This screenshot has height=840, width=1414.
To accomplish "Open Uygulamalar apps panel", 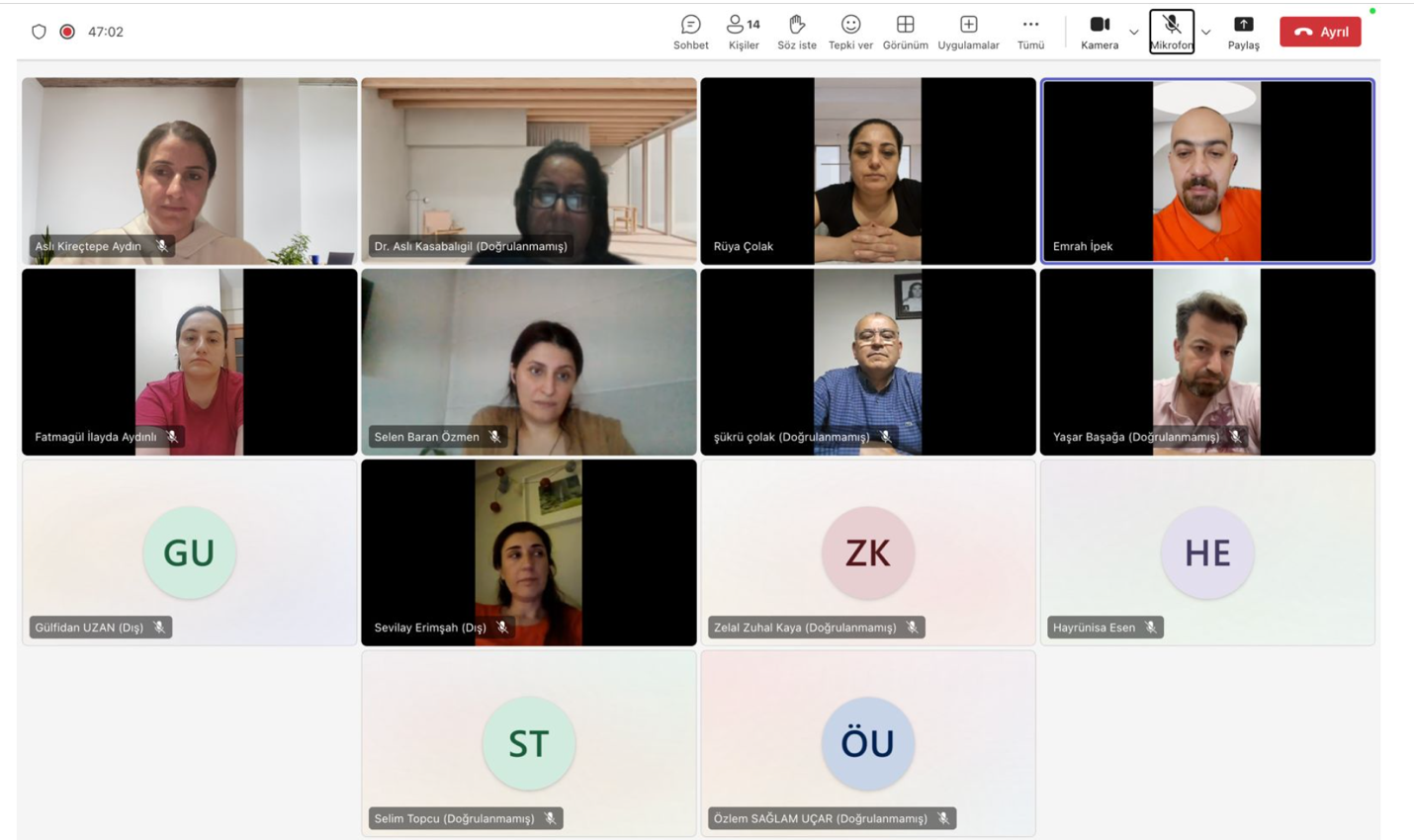I will (968, 32).
